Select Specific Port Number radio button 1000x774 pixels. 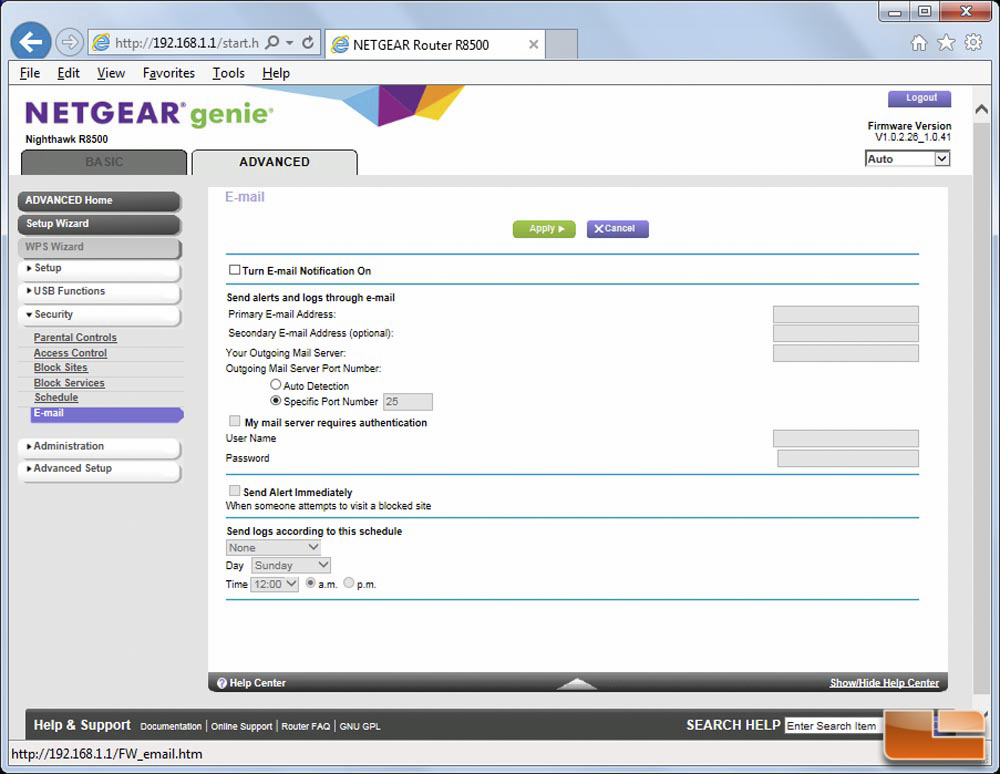(x=276, y=400)
